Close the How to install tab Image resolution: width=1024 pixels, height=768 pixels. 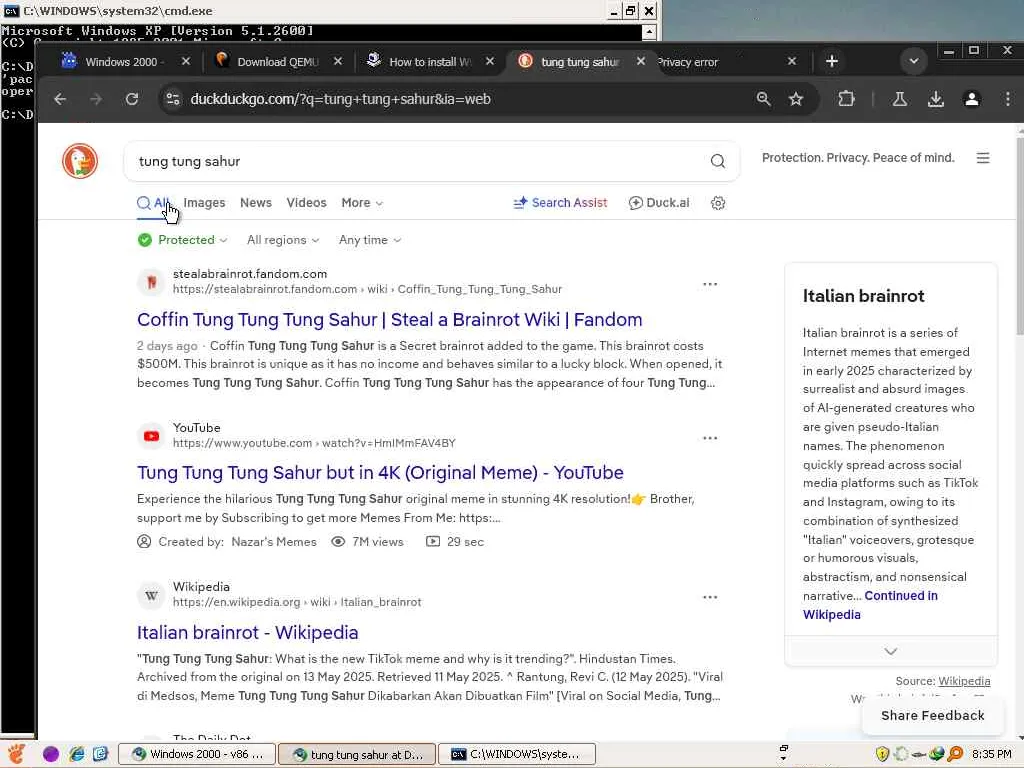coord(490,61)
